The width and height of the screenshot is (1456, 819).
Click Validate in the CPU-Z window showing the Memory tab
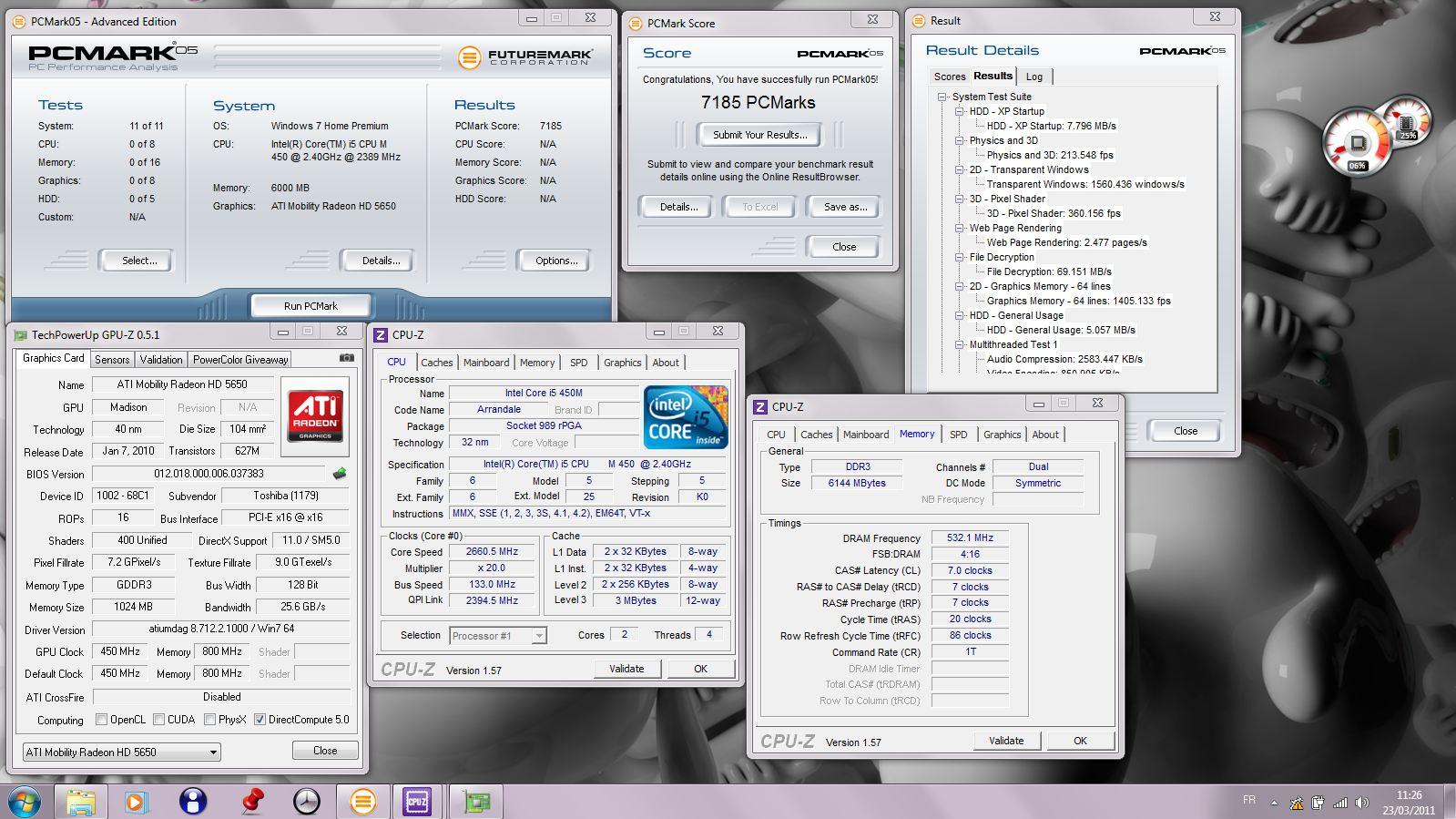[x=1006, y=741]
